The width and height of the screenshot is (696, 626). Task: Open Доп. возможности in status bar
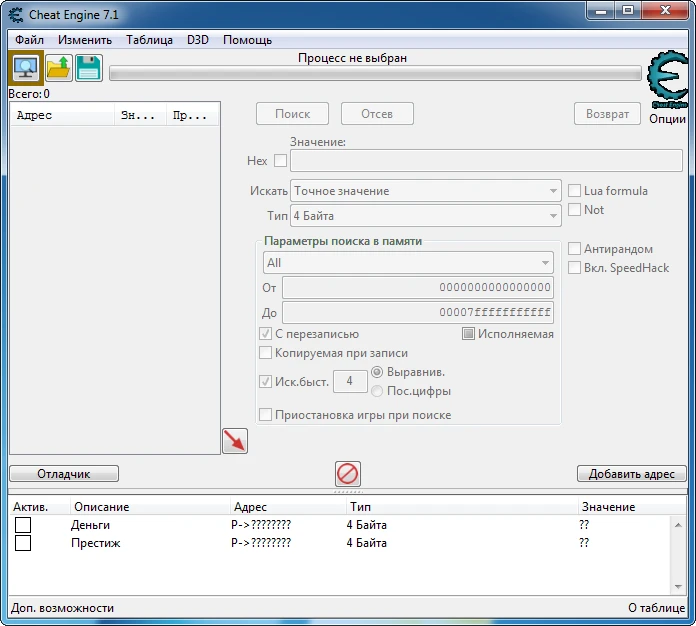point(63,608)
